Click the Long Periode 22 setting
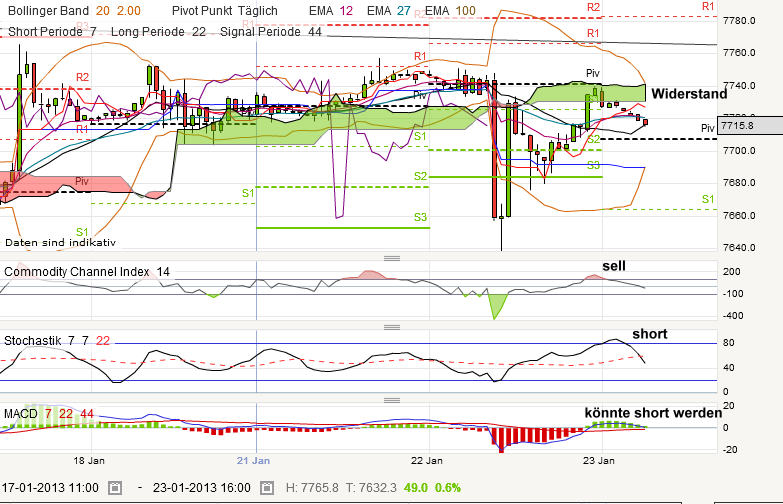 (158, 31)
